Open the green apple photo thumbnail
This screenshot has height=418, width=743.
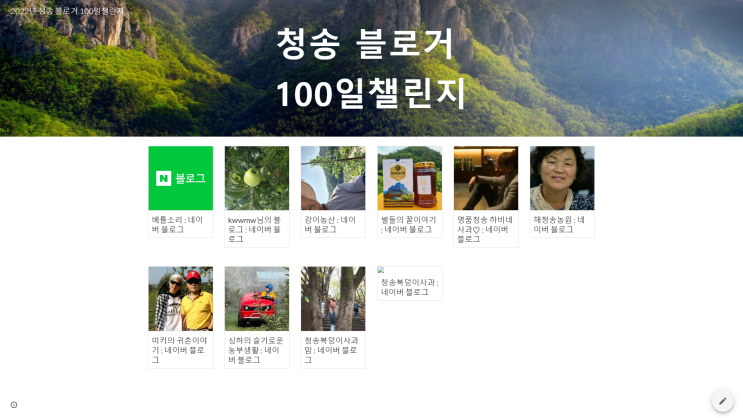coord(257,178)
